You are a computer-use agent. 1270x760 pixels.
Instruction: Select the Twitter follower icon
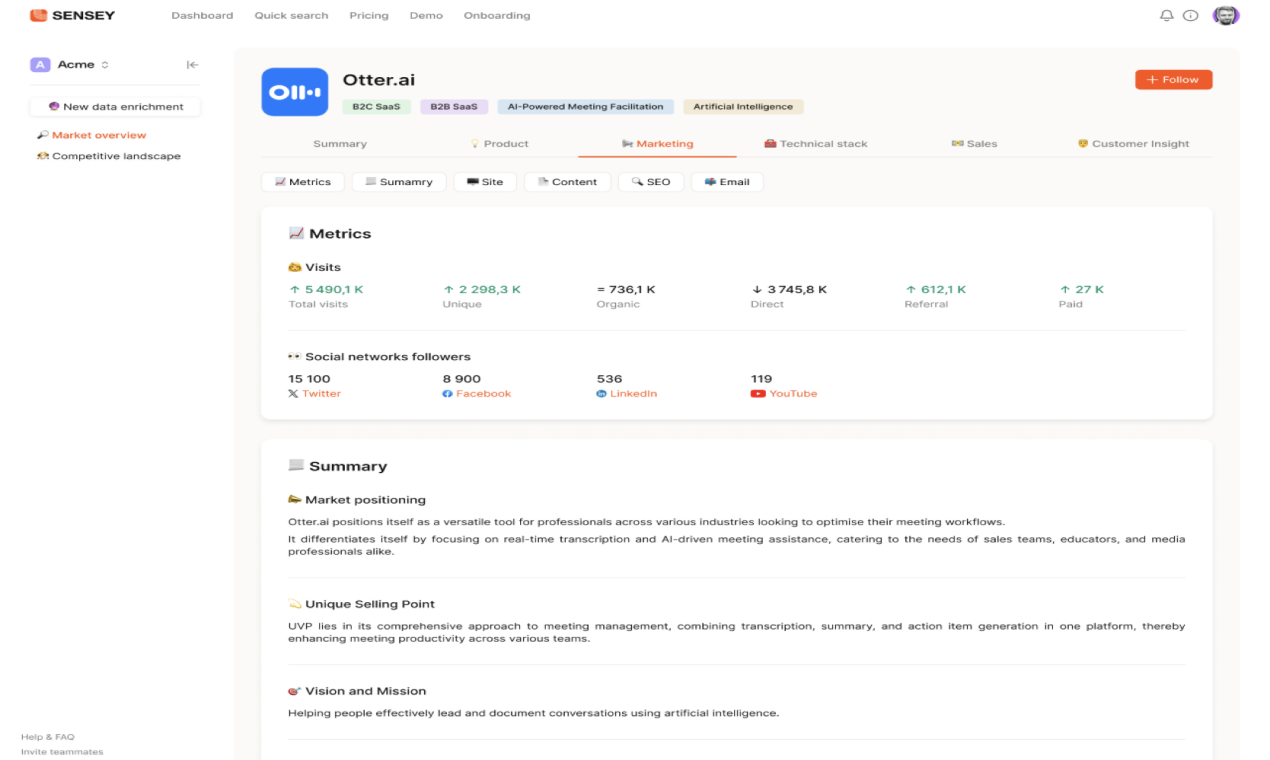tap(293, 393)
